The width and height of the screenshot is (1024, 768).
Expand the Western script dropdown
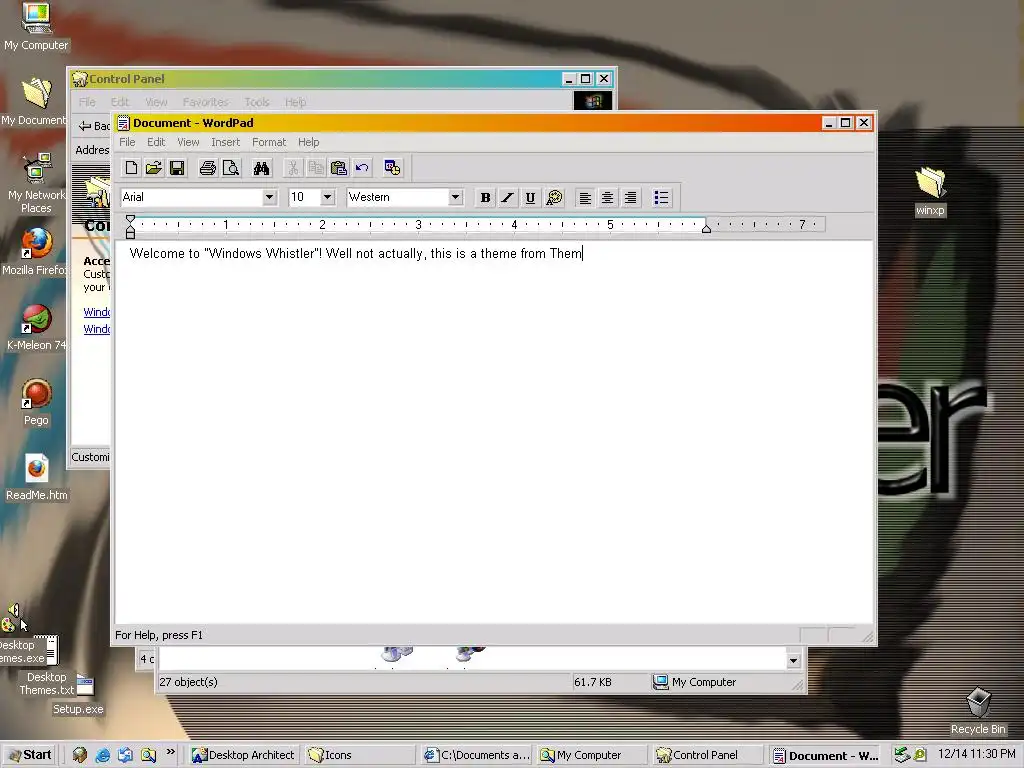(455, 197)
